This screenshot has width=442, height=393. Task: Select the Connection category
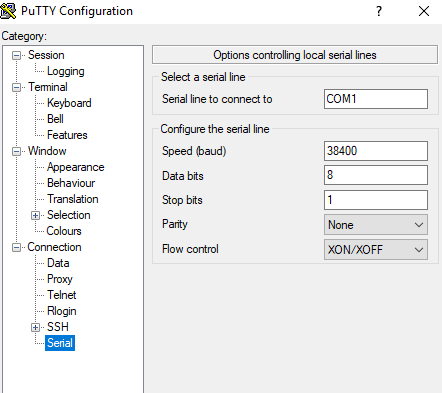[x=54, y=247]
